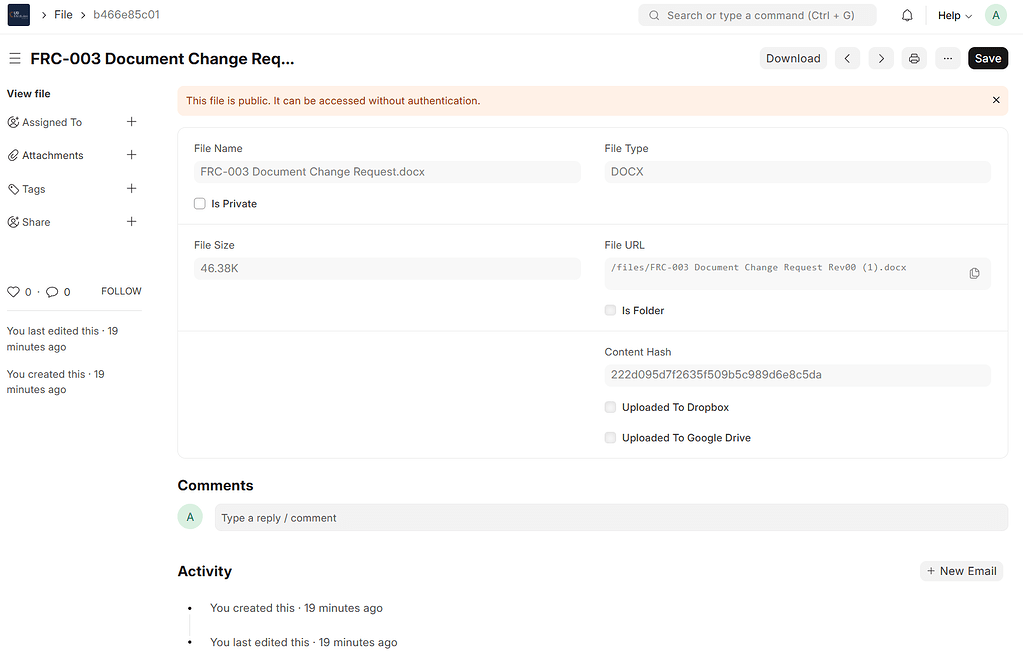
Task: Download the FRC-003 file
Action: [793, 58]
